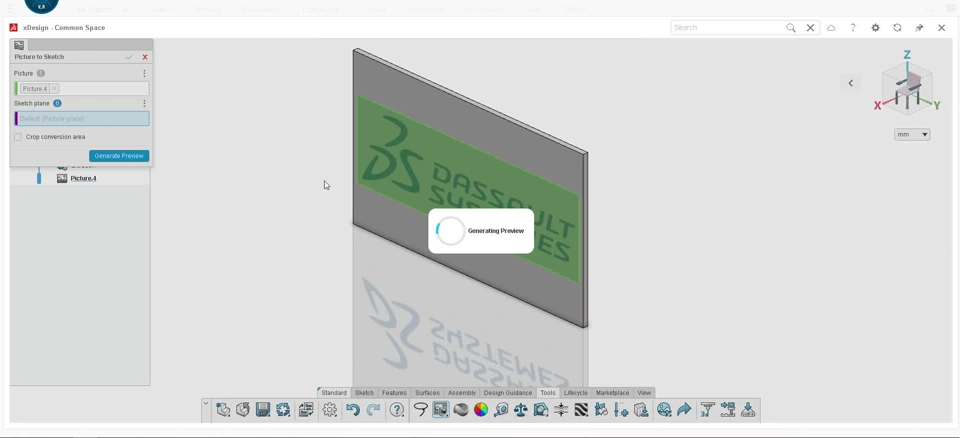
Task: Click the properties list toolbar icon
Action: [306, 410]
